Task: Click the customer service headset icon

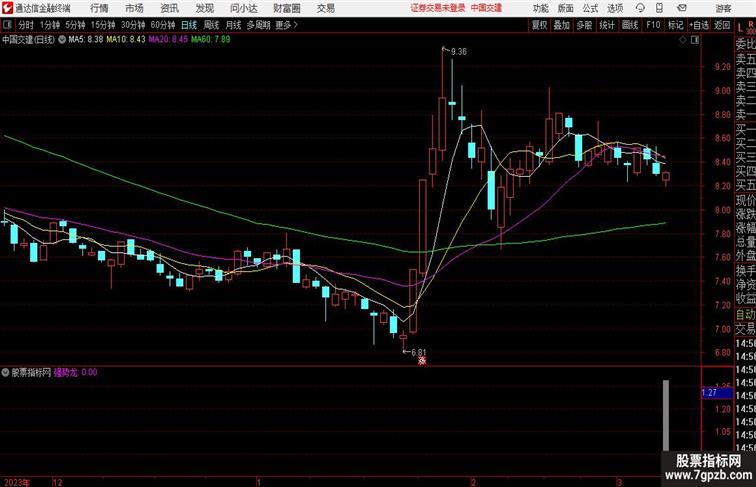Action: pyautogui.click(x=640, y=8)
